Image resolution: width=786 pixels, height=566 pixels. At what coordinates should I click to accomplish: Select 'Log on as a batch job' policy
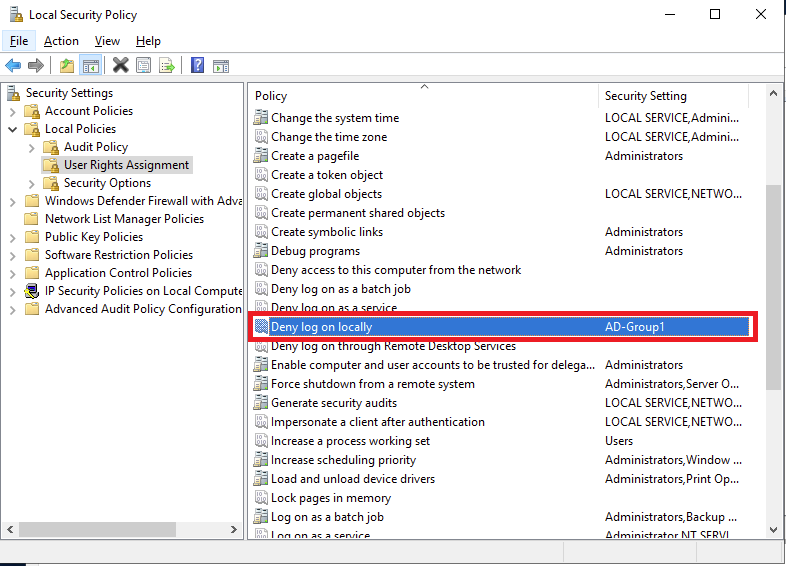point(327,517)
